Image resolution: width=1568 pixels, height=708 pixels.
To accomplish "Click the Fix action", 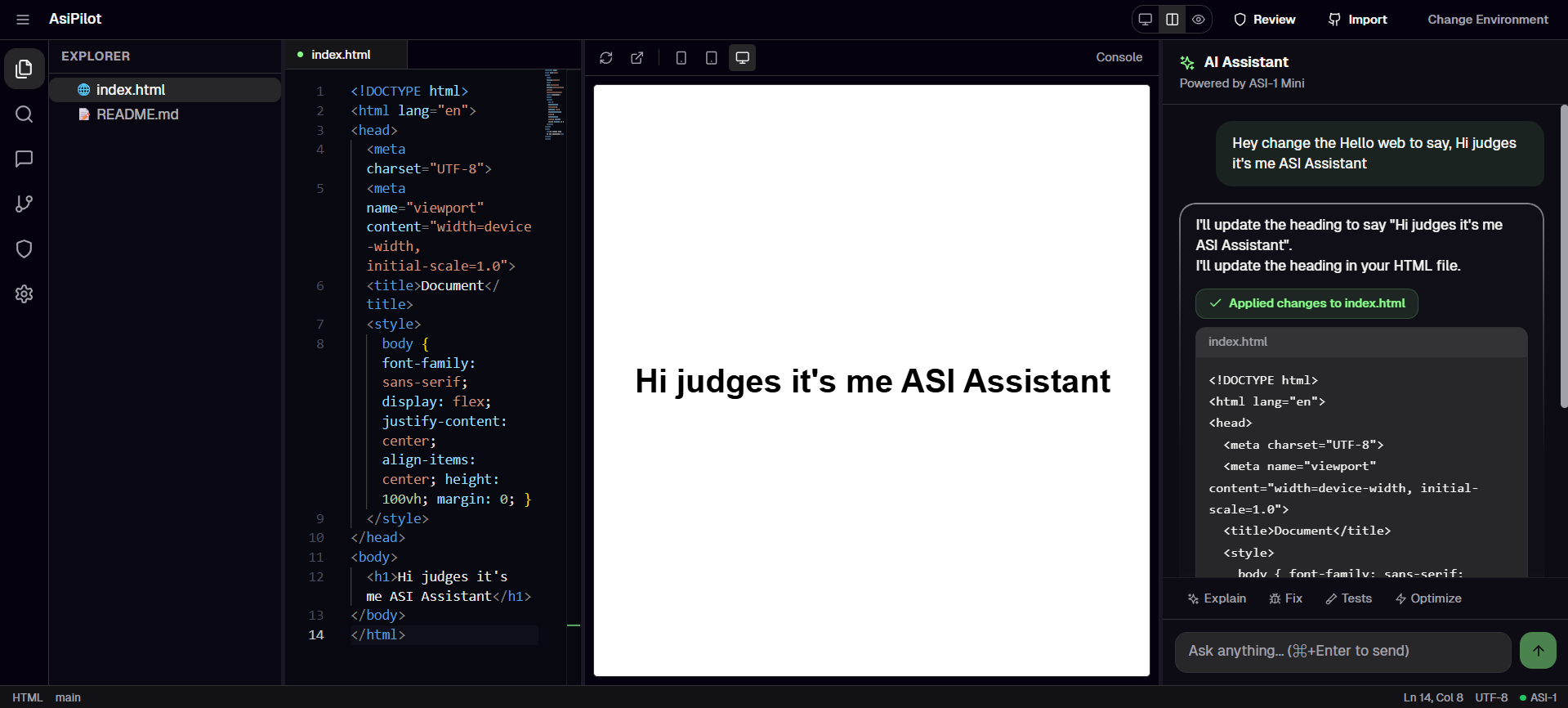I will click(x=1286, y=598).
